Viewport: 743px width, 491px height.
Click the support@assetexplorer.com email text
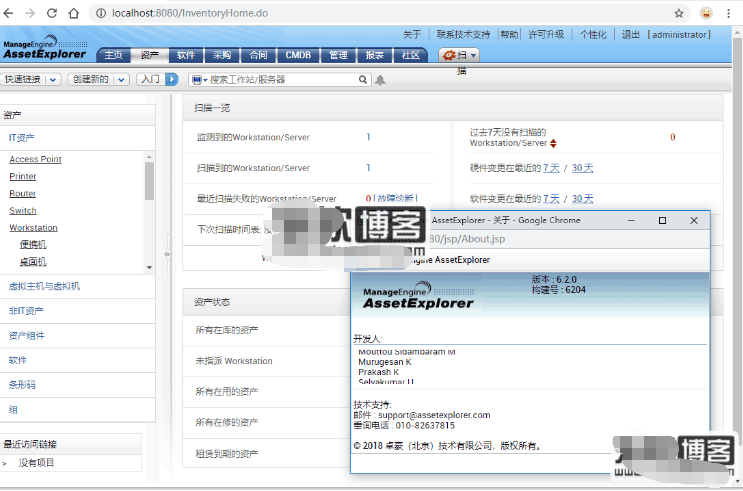434,415
